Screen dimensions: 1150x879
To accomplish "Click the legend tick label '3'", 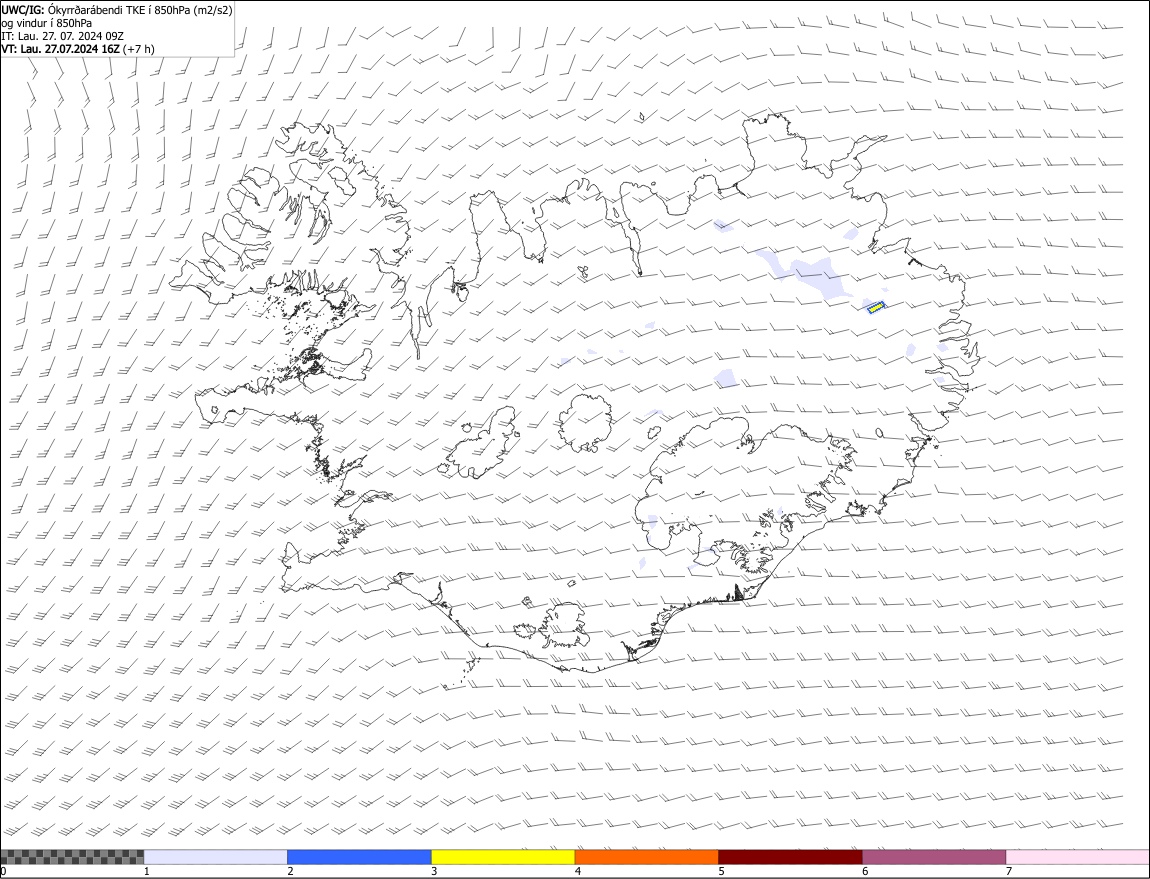I will tap(434, 872).
